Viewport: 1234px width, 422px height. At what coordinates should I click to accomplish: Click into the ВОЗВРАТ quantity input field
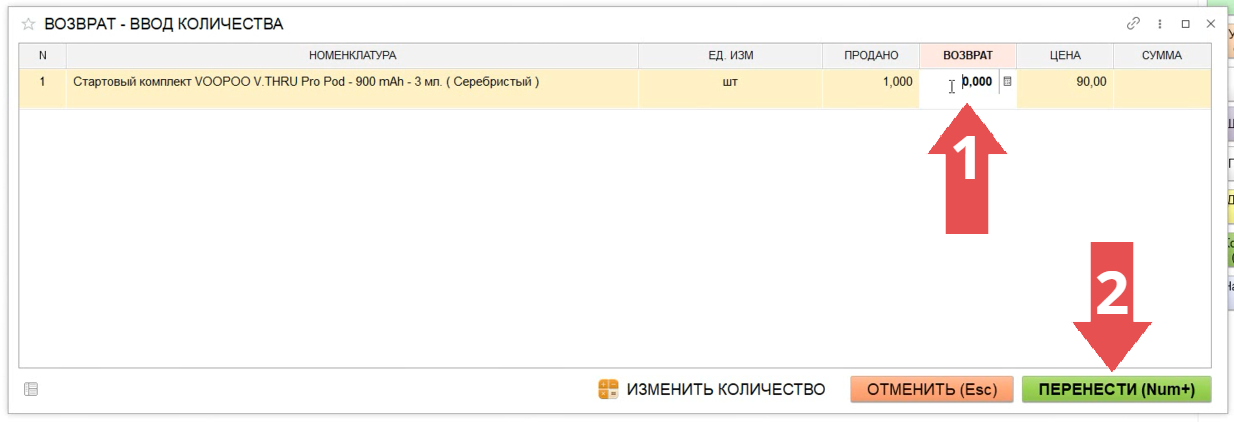click(x=976, y=82)
